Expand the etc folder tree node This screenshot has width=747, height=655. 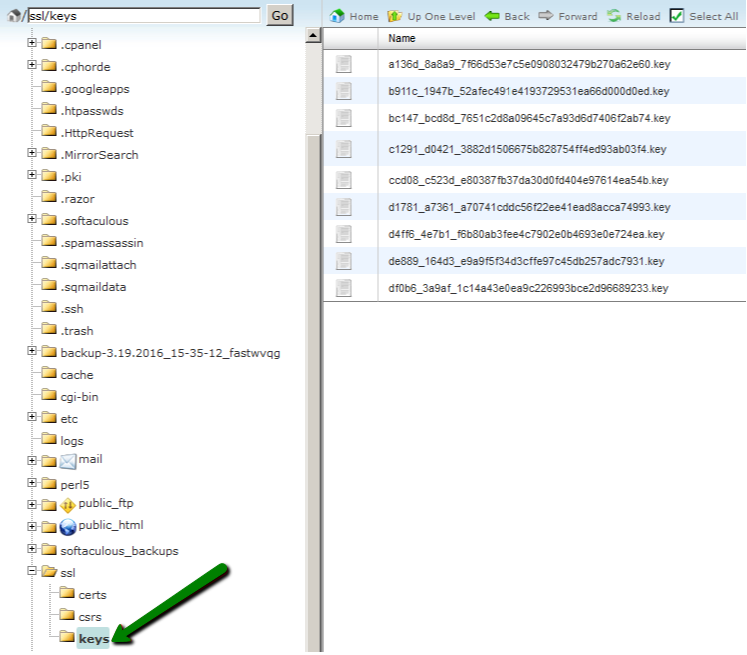(32, 418)
